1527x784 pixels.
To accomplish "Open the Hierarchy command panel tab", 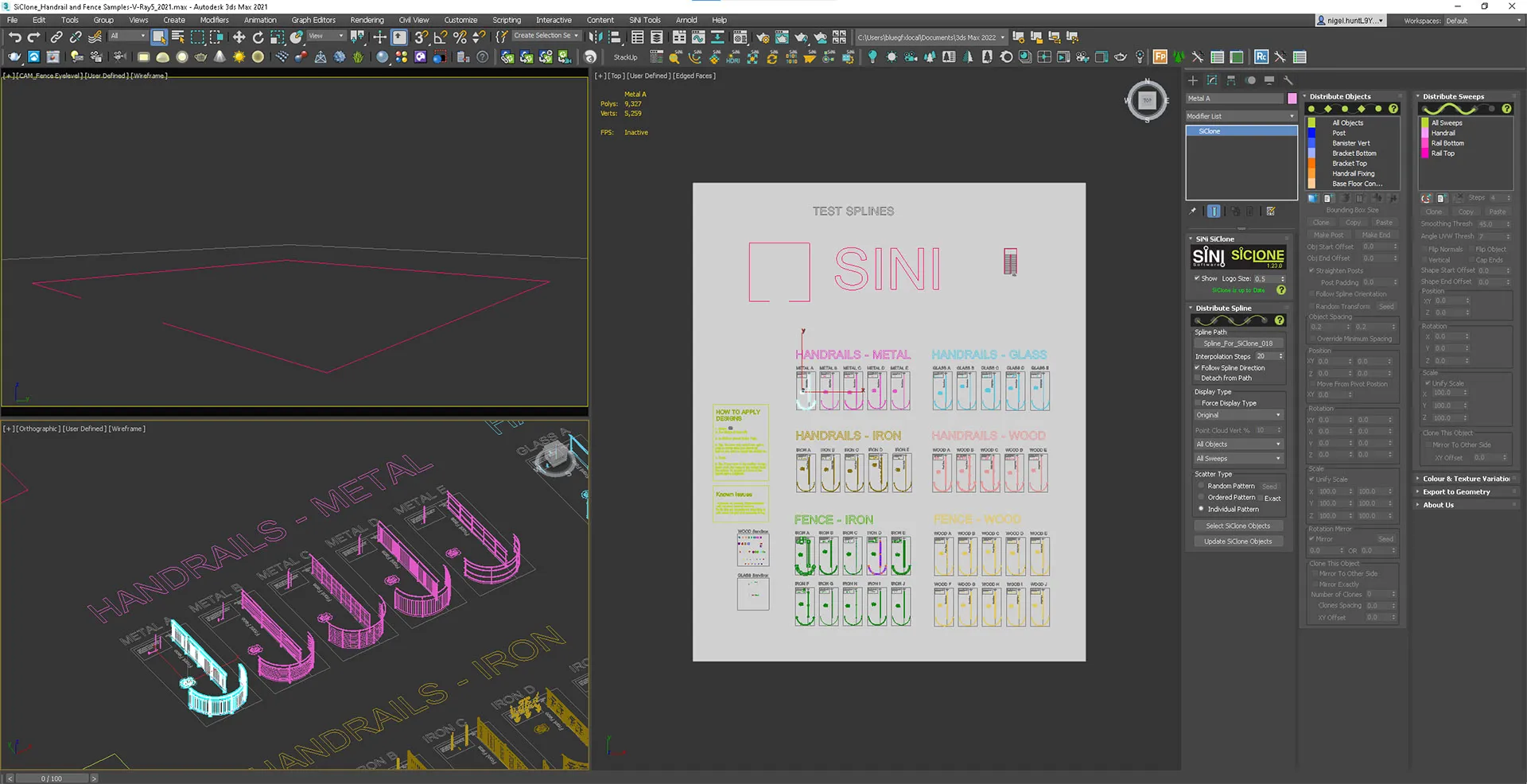I will pyautogui.click(x=1231, y=80).
